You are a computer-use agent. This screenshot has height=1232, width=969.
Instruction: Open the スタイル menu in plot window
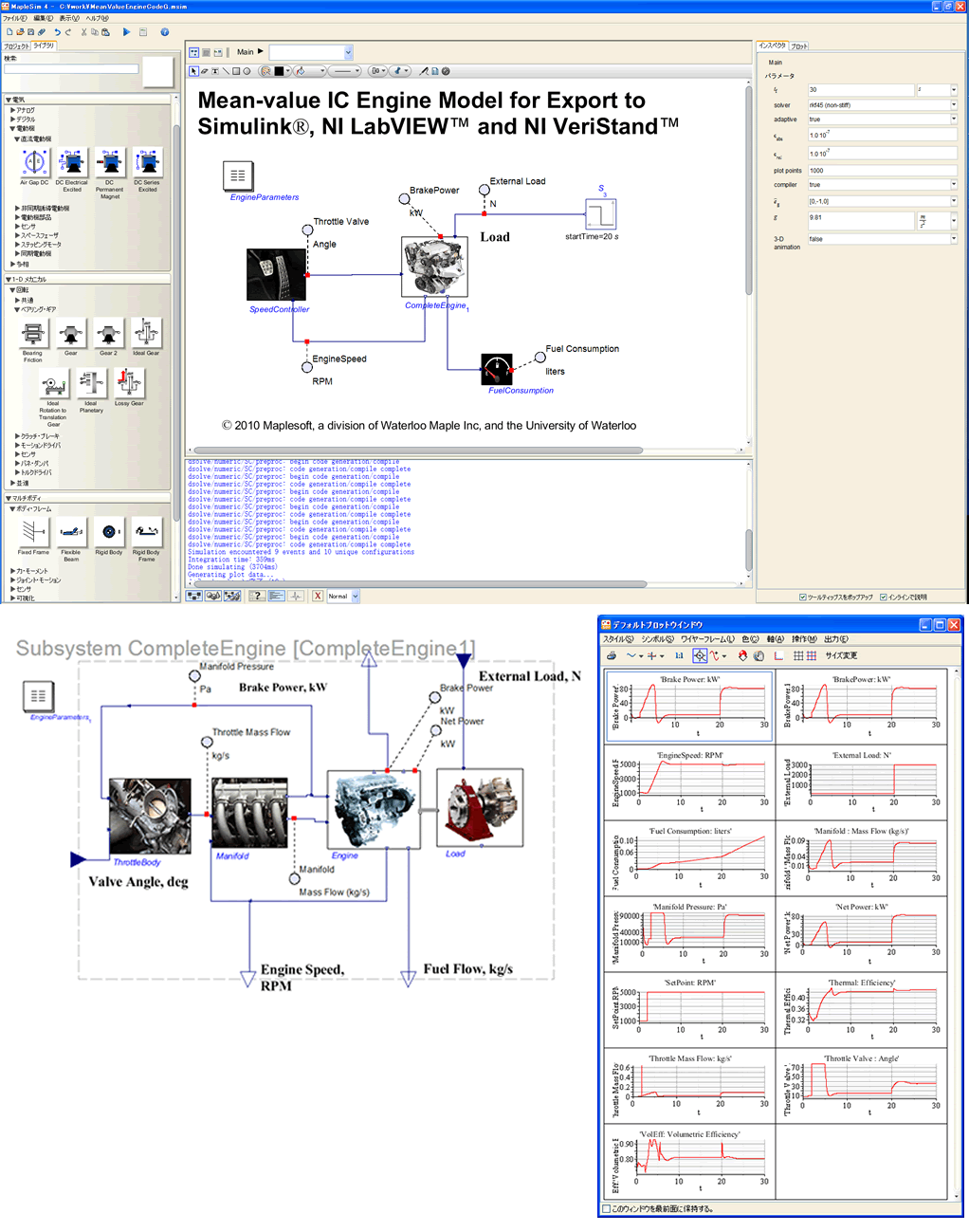click(617, 639)
